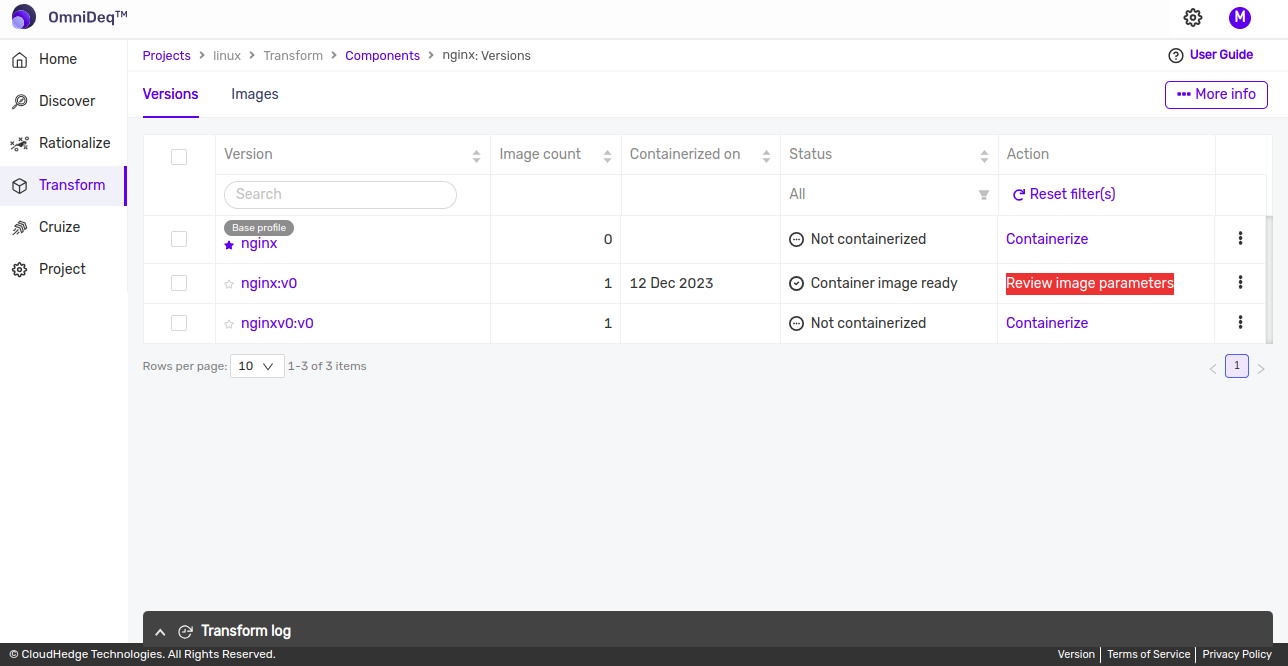Click the Version footer link

click(1076, 654)
